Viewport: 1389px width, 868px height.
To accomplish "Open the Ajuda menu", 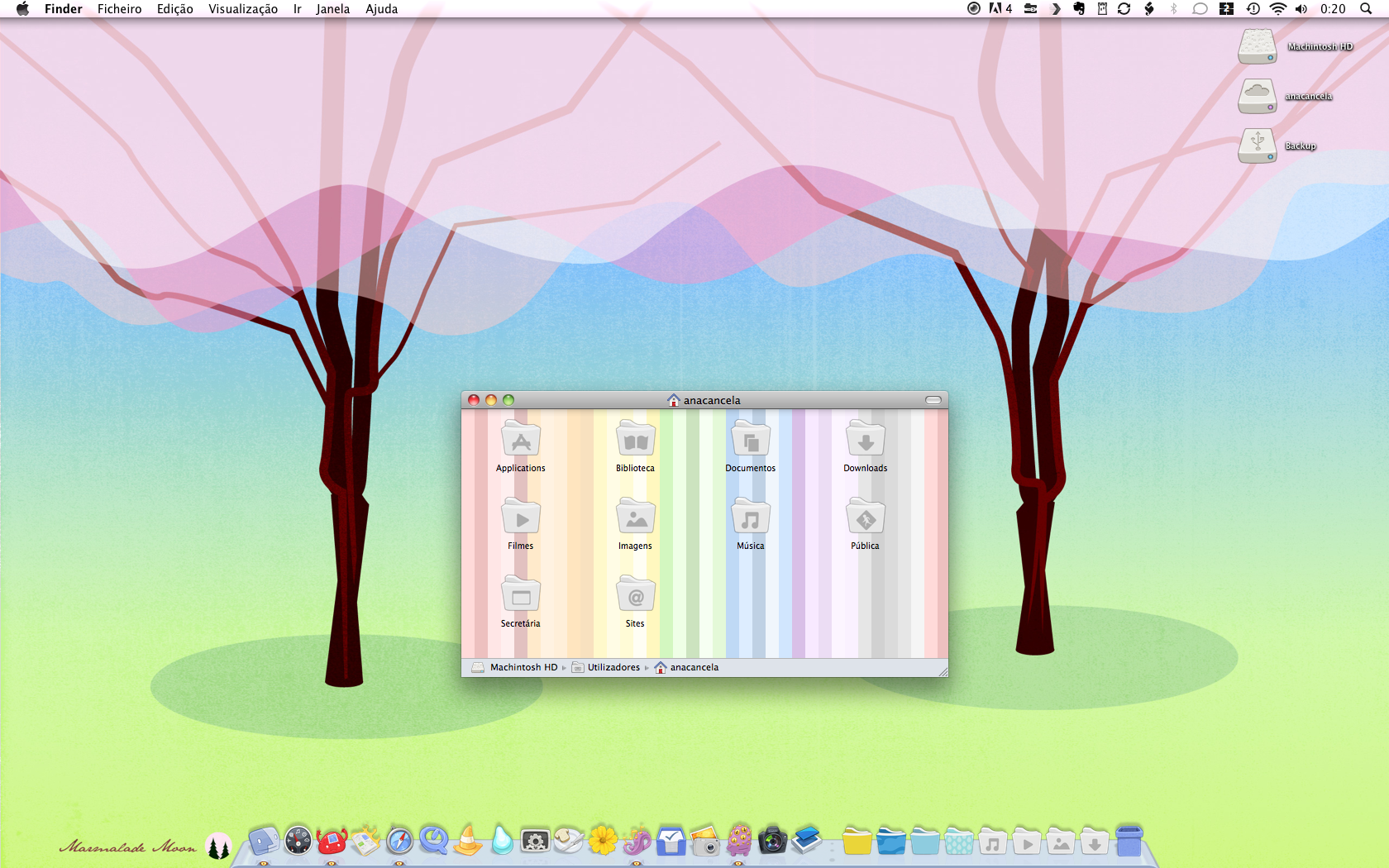I will click(x=382, y=9).
